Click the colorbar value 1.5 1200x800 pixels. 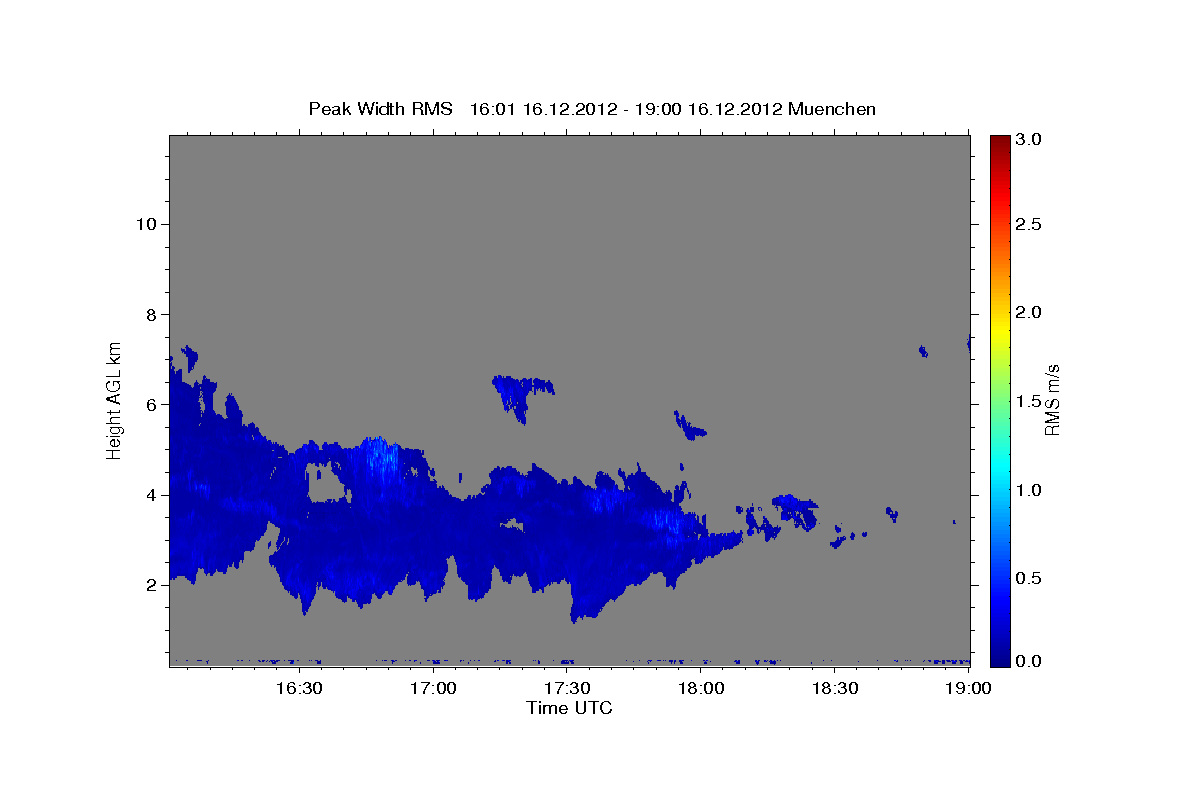click(1029, 401)
